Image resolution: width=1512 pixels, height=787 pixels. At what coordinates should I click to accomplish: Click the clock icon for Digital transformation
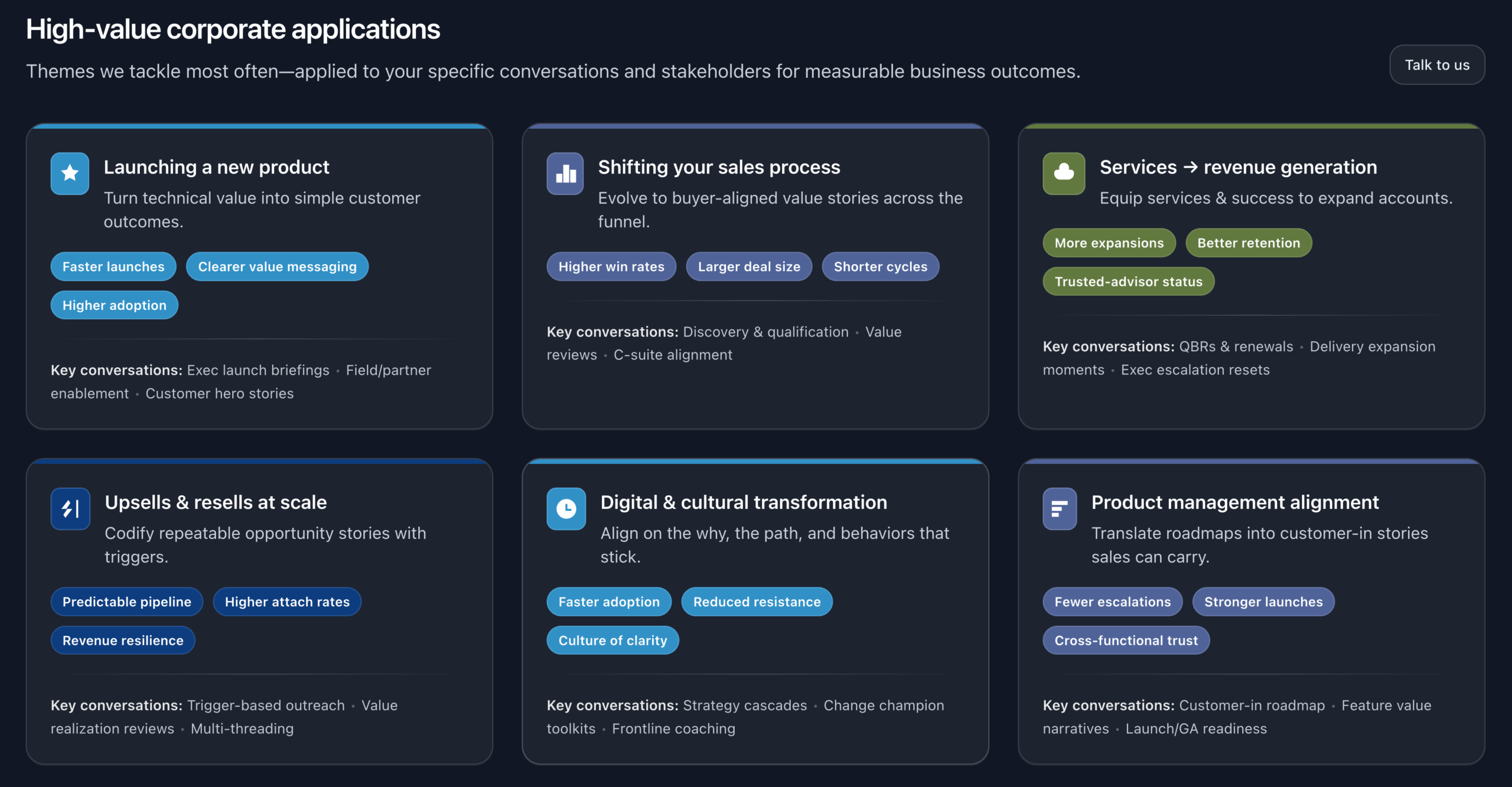pos(566,508)
